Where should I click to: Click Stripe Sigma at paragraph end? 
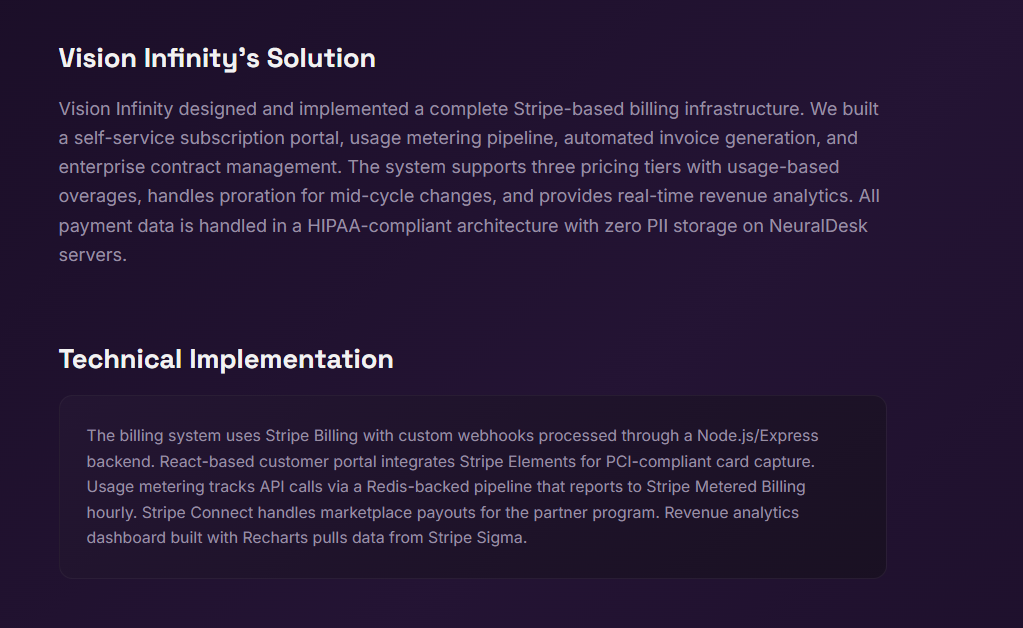pyautogui.click(x=476, y=538)
